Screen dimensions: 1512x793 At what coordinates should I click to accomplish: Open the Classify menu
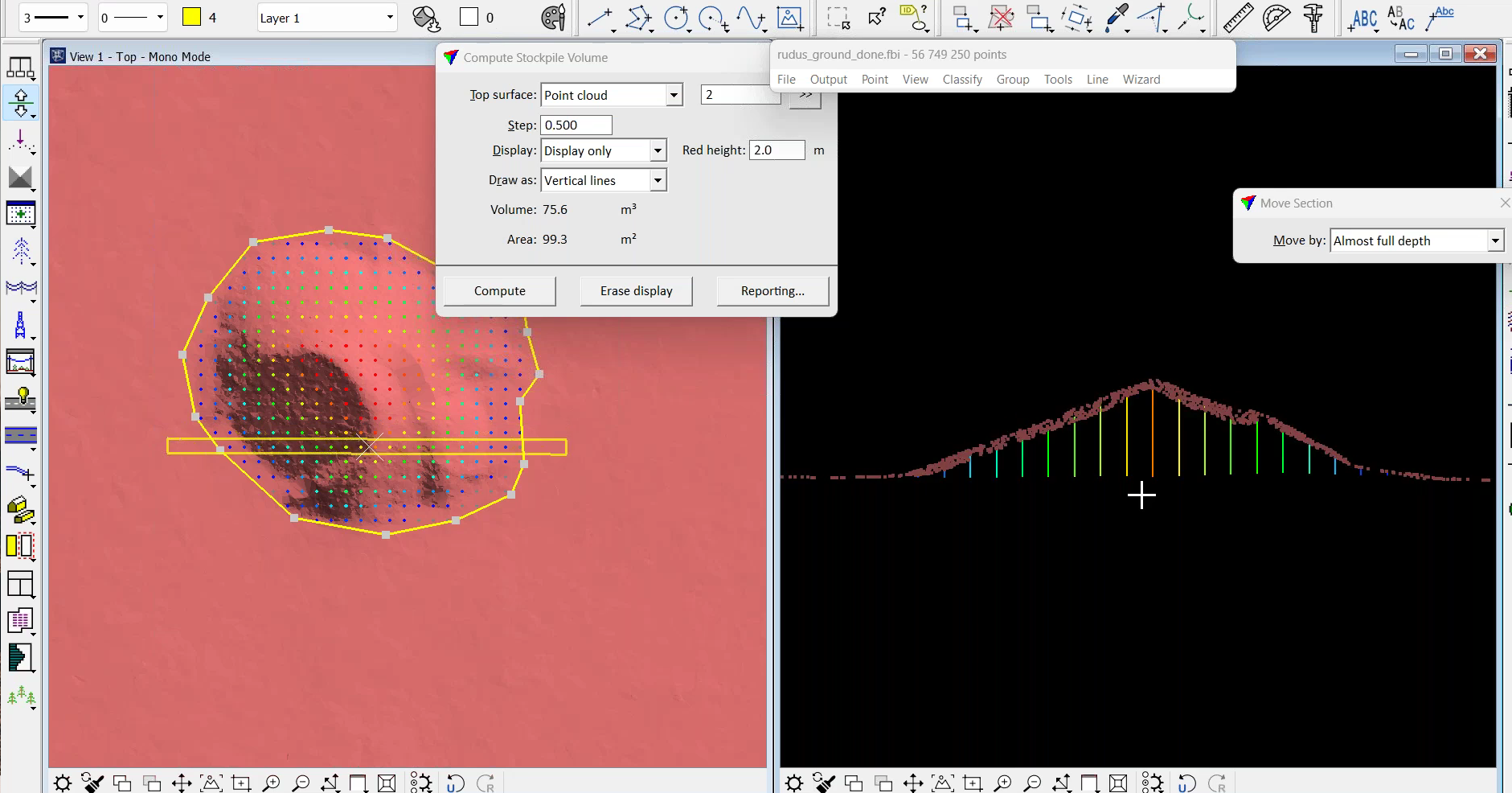(x=961, y=80)
